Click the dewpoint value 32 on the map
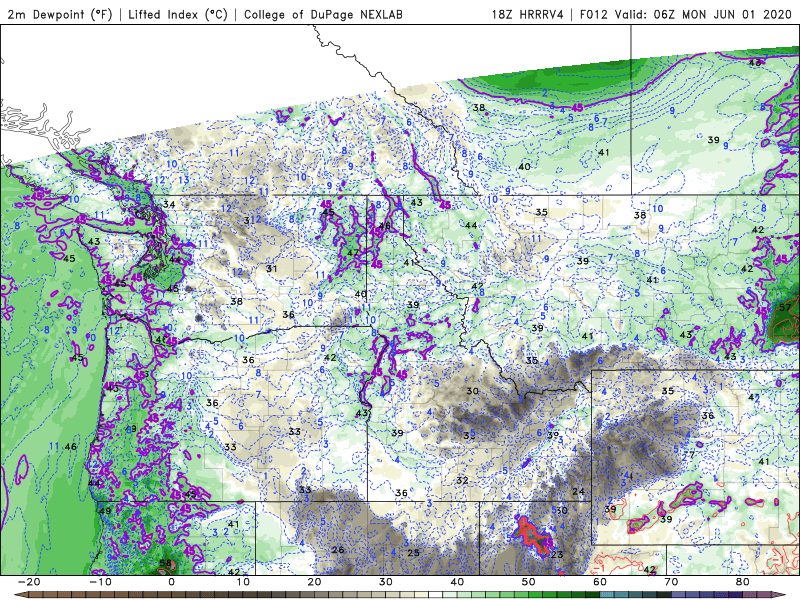Viewport: 800px width, 600px height. [462, 480]
